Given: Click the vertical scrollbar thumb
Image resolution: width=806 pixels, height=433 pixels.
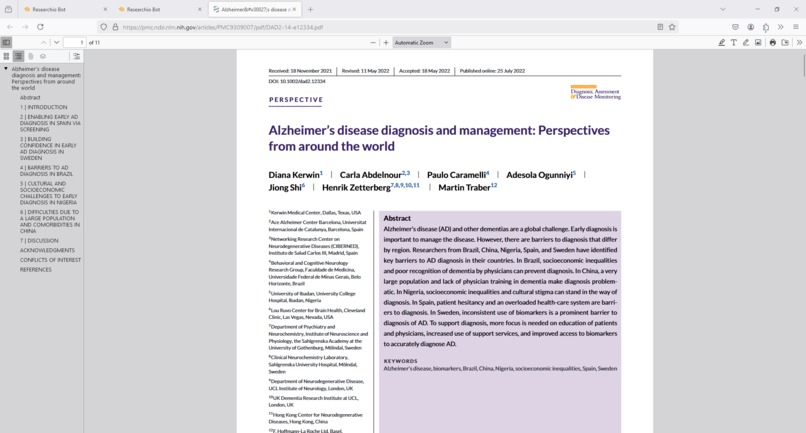Looking at the screenshot, I should tap(804, 65).
